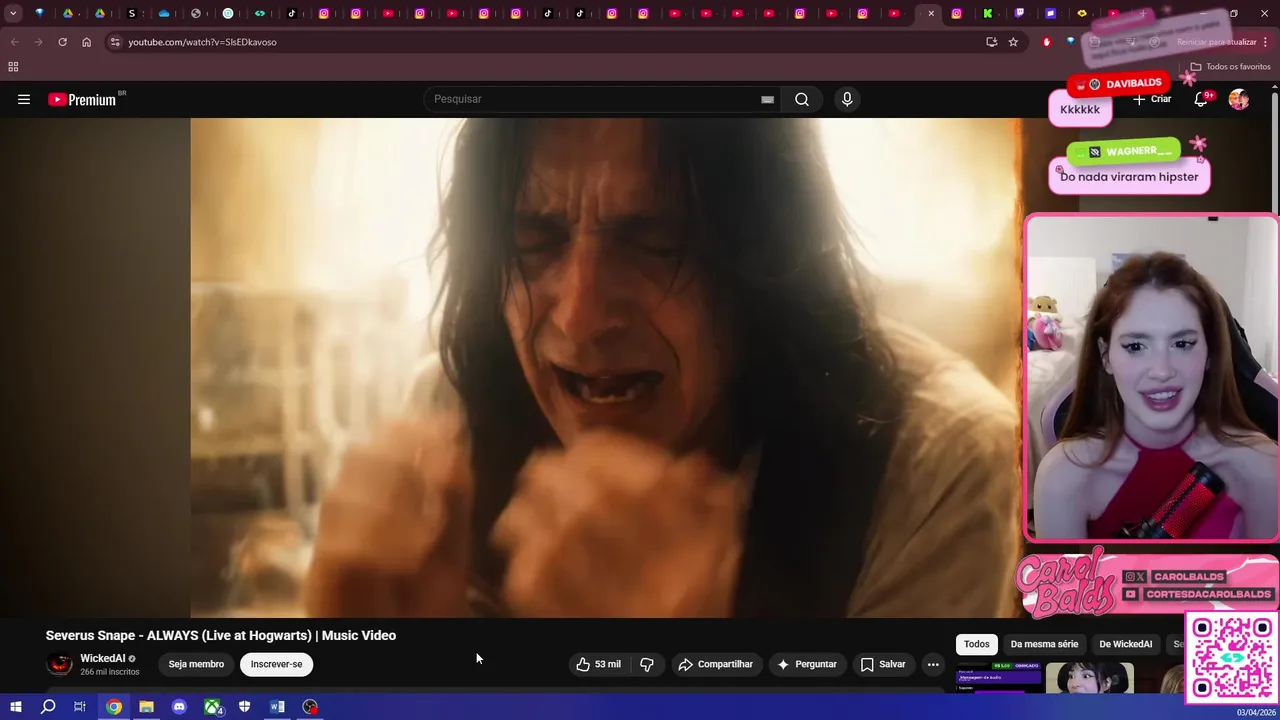Select the Da mesma série chip
Screen dimensions: 1280x720
[x=1044, y=644]
